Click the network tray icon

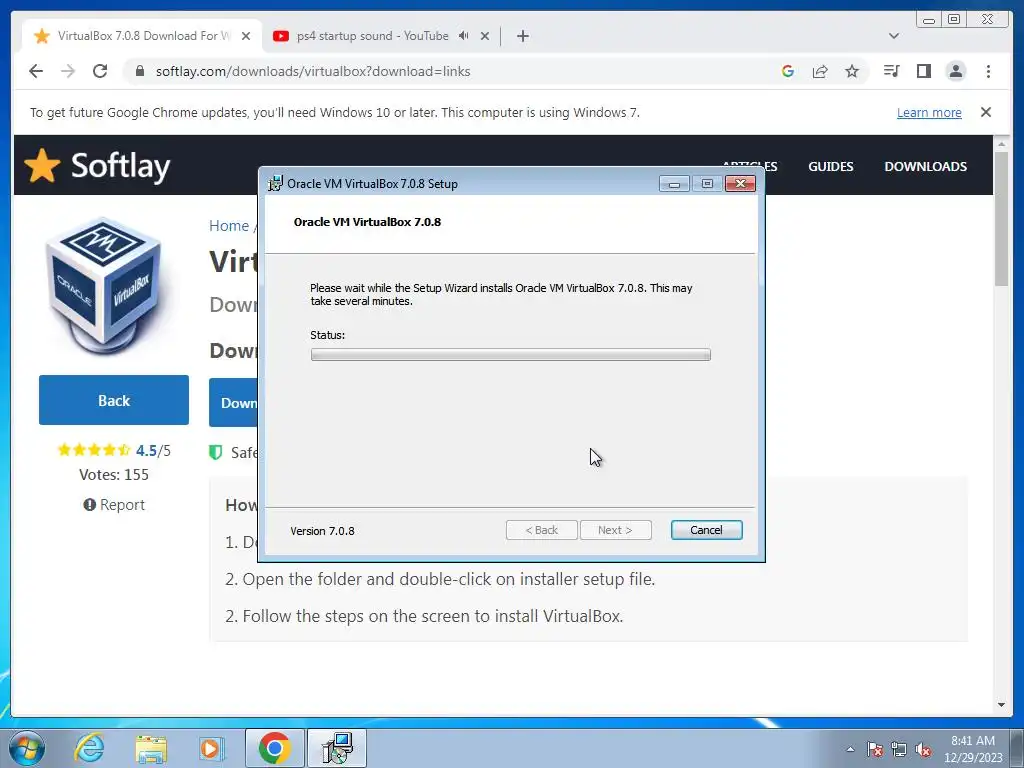click(x=899, y=749)
